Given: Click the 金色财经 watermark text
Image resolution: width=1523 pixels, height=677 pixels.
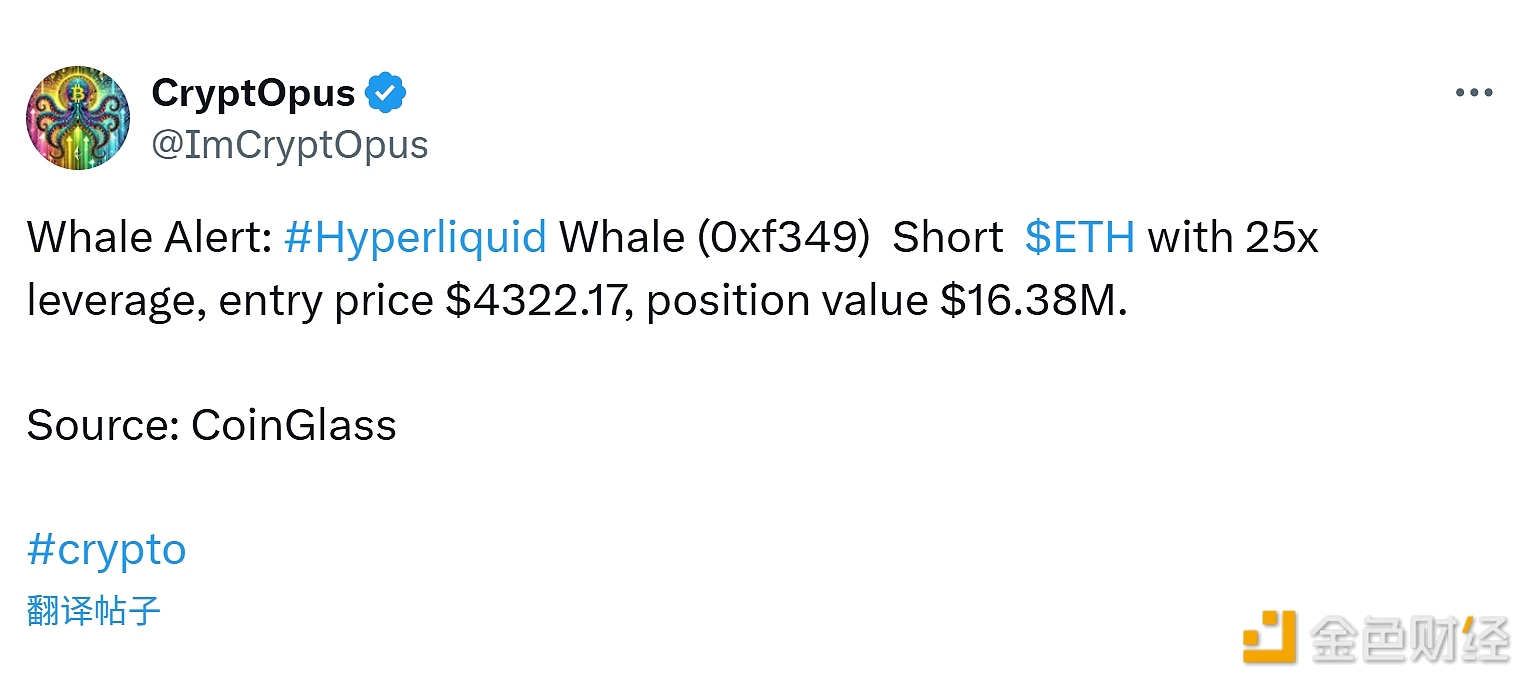Looking at the screenshot, I should point(1408,638).
